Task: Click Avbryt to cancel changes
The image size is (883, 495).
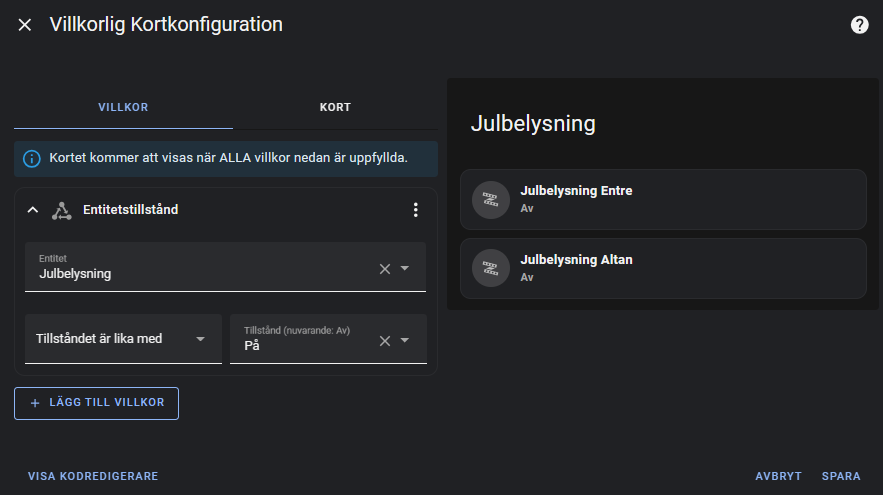Action: point(778,476)
